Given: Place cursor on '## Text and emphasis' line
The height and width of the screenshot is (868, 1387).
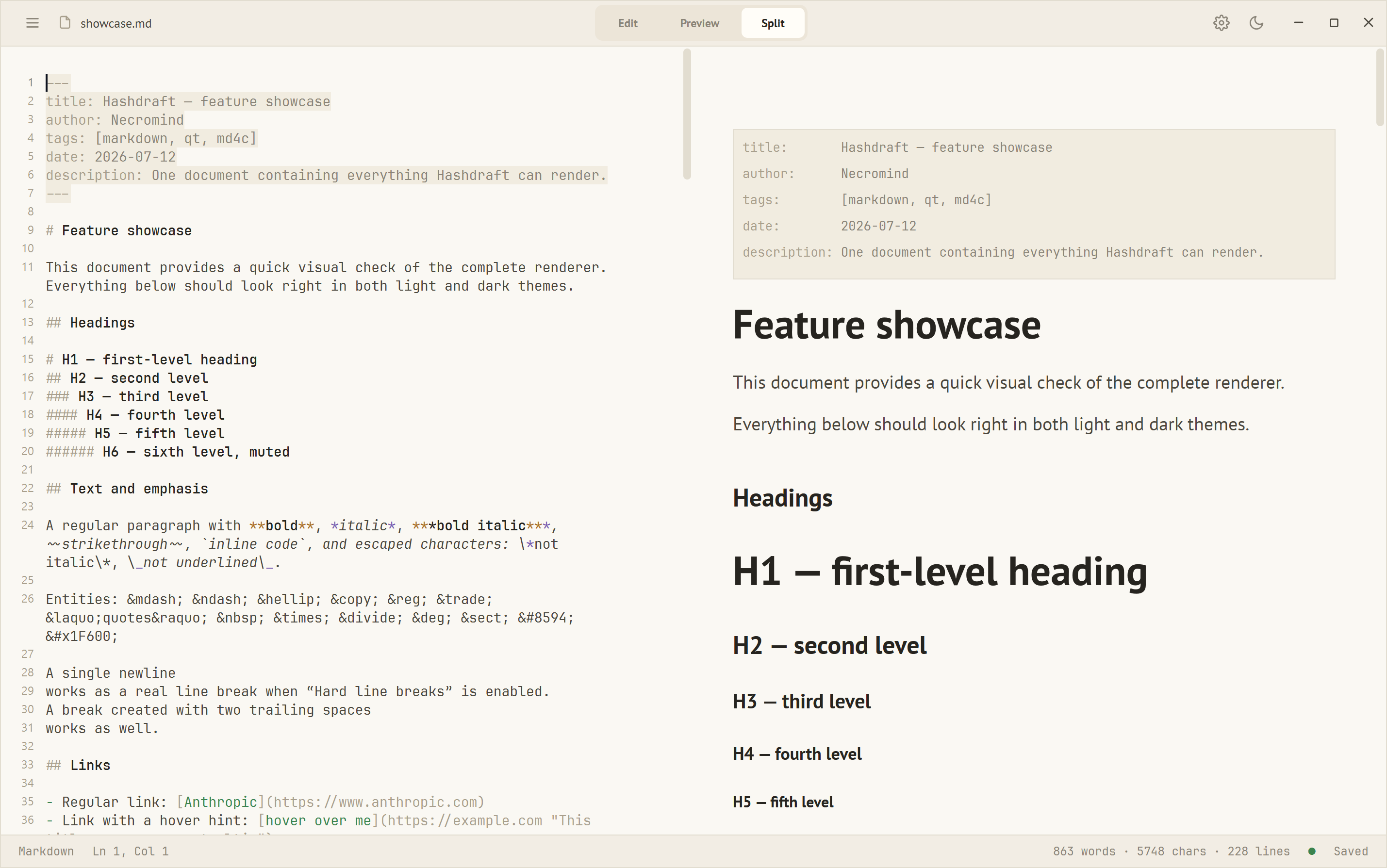Looking at the screenshot, I should (x=127, y=489).
